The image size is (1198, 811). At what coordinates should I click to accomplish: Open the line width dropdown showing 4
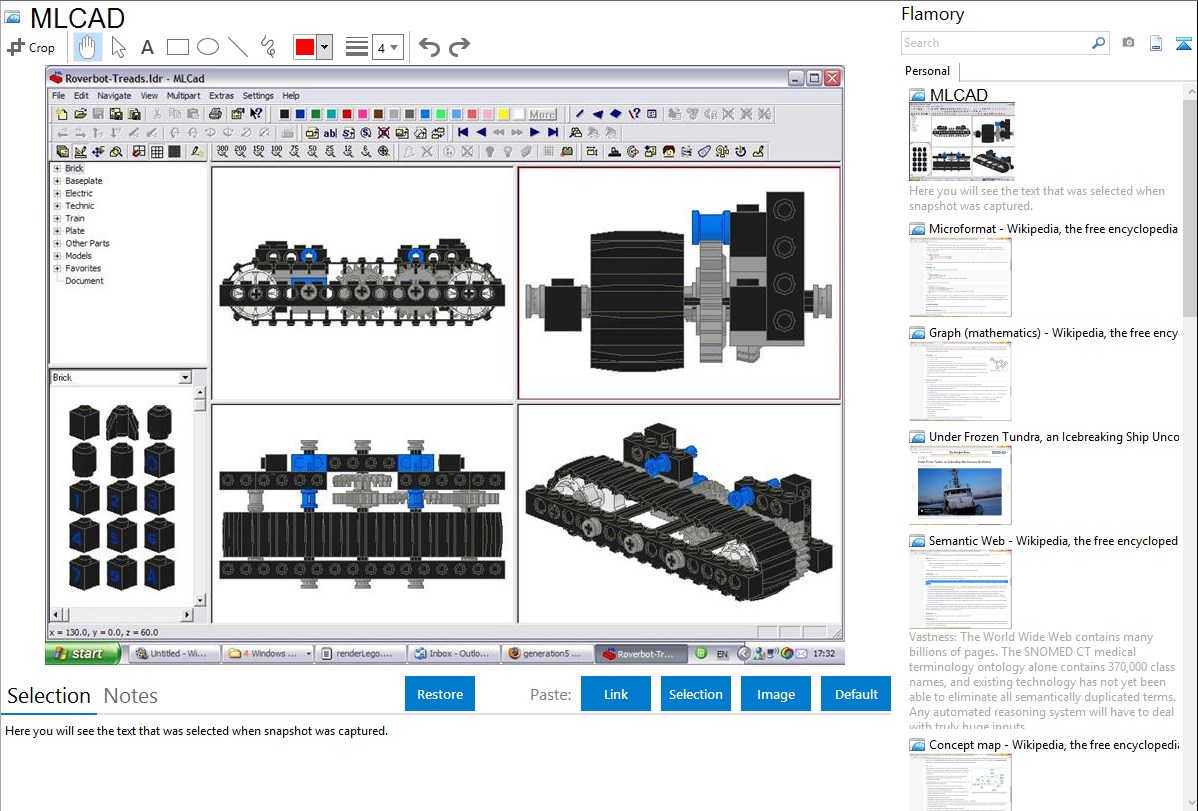pyautogui.click(x=387, y=47)
